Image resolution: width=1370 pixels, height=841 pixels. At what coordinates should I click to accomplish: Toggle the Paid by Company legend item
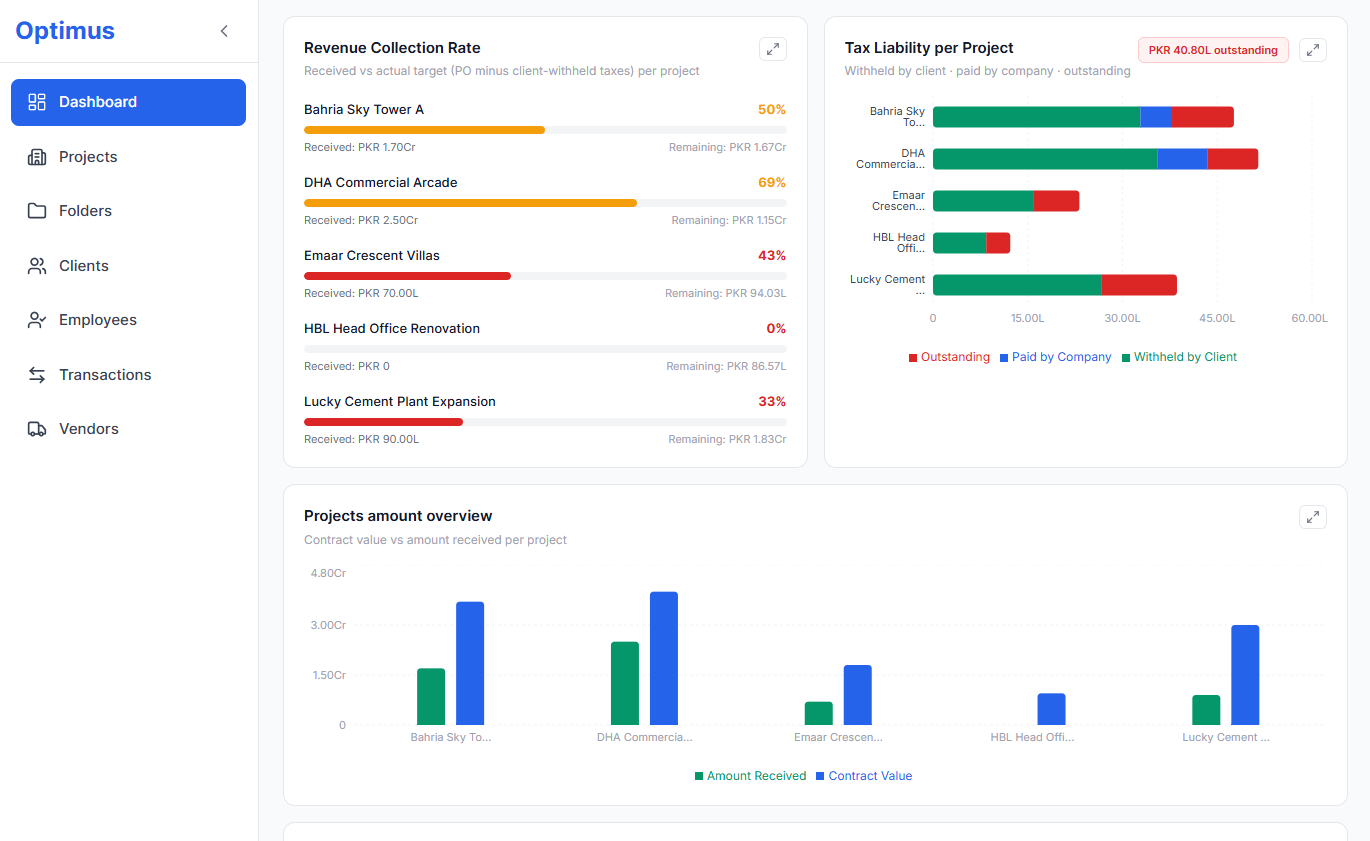(x=1055, y=357)
